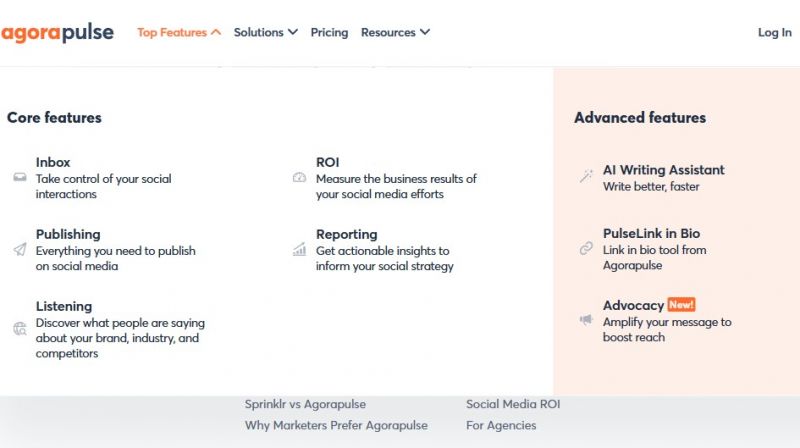Click the Listening globe search icon
Screen dimensions: 800x448
click(20, 328)
